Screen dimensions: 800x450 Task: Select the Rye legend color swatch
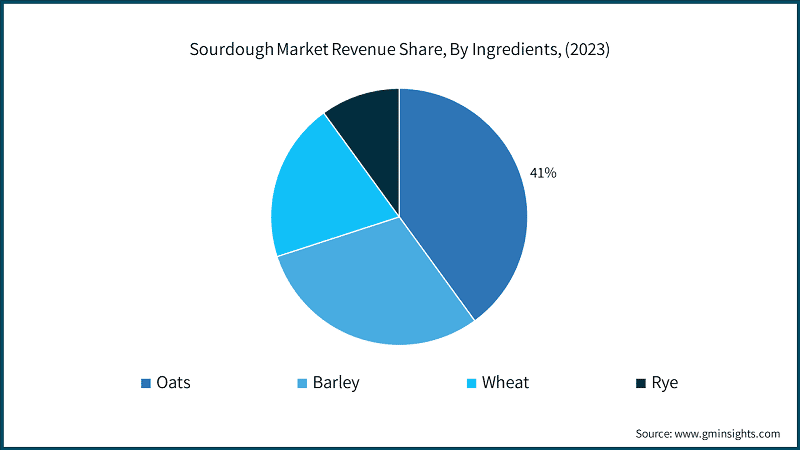(641, 383)
